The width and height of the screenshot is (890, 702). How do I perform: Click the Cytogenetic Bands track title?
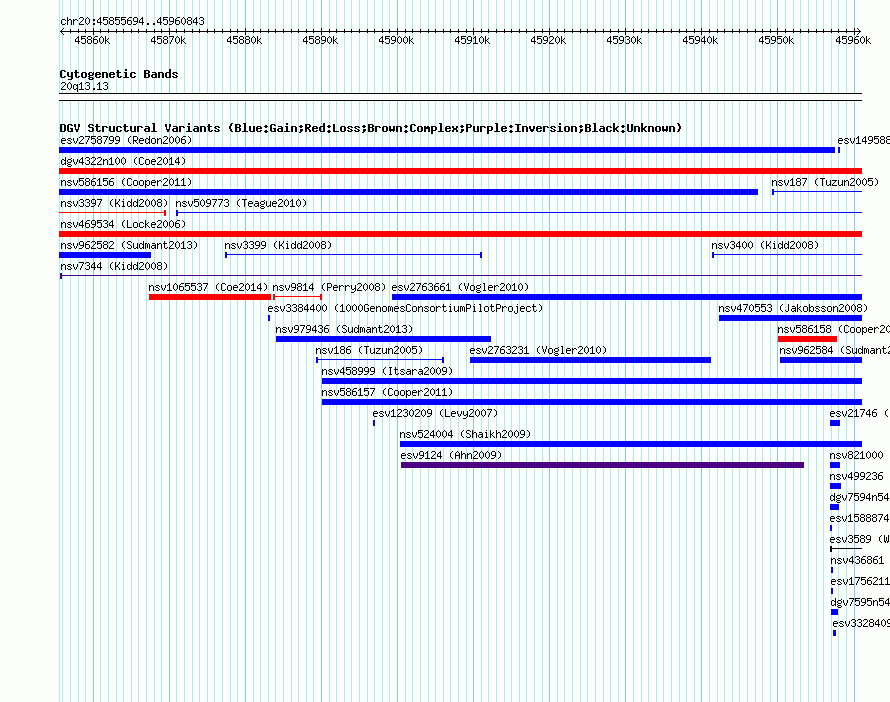(x=119, y=74)
